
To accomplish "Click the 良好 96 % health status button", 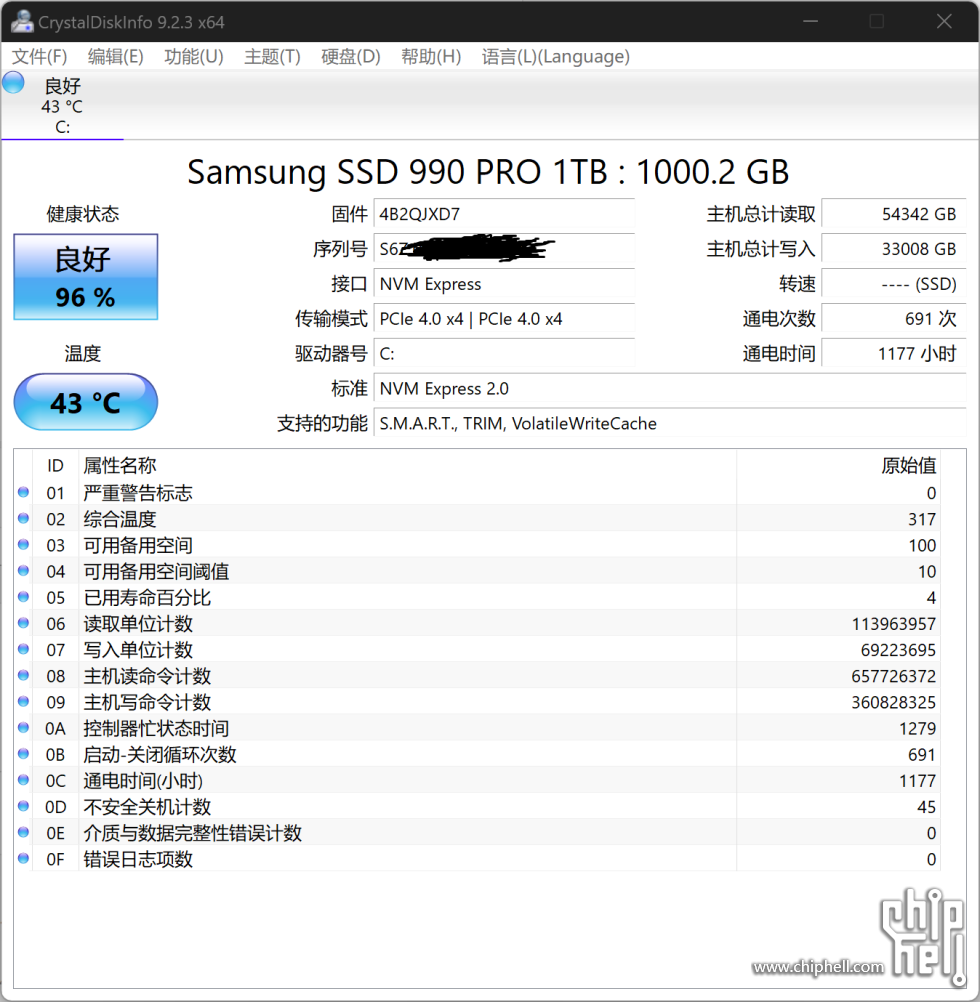I will (86, 277).
